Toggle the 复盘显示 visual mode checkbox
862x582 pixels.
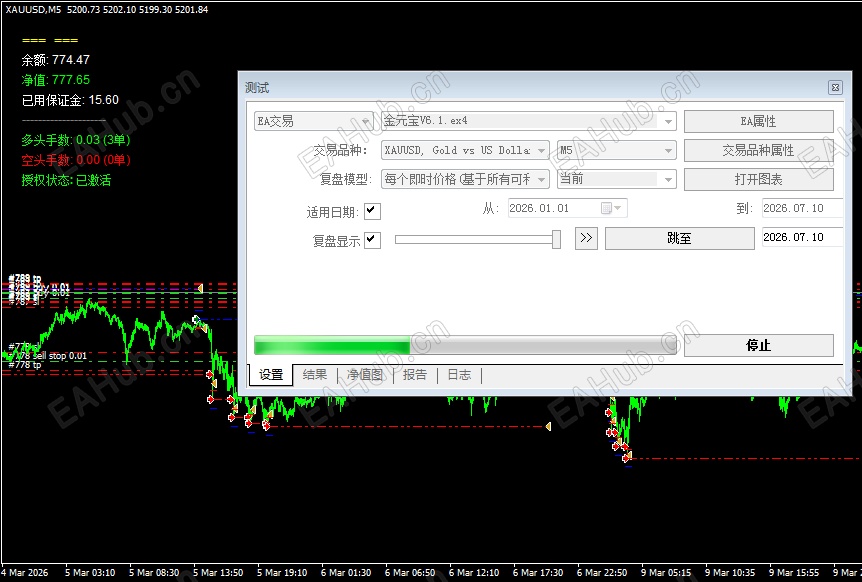[372, 240]
